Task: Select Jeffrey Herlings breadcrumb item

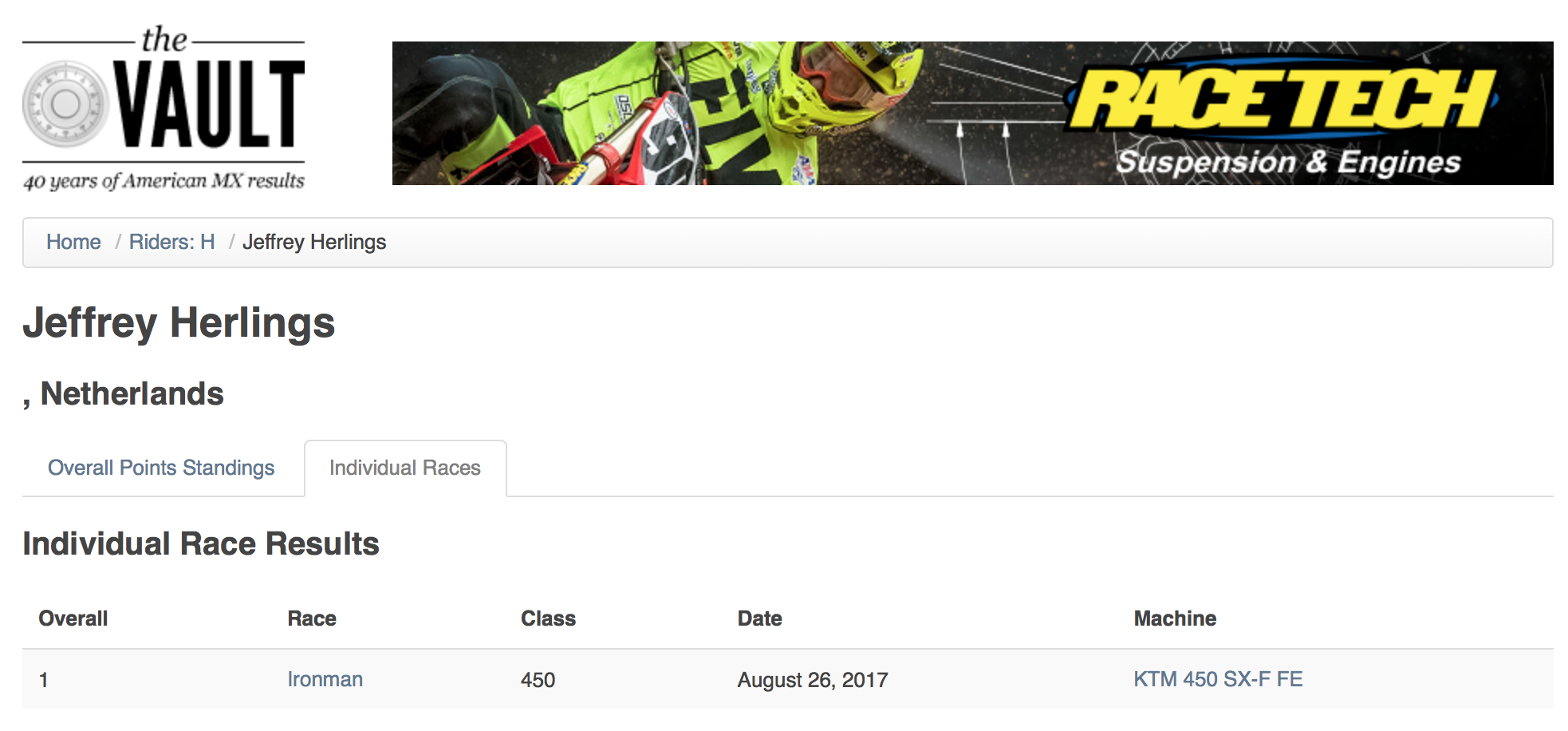Action: click(314, 242)
